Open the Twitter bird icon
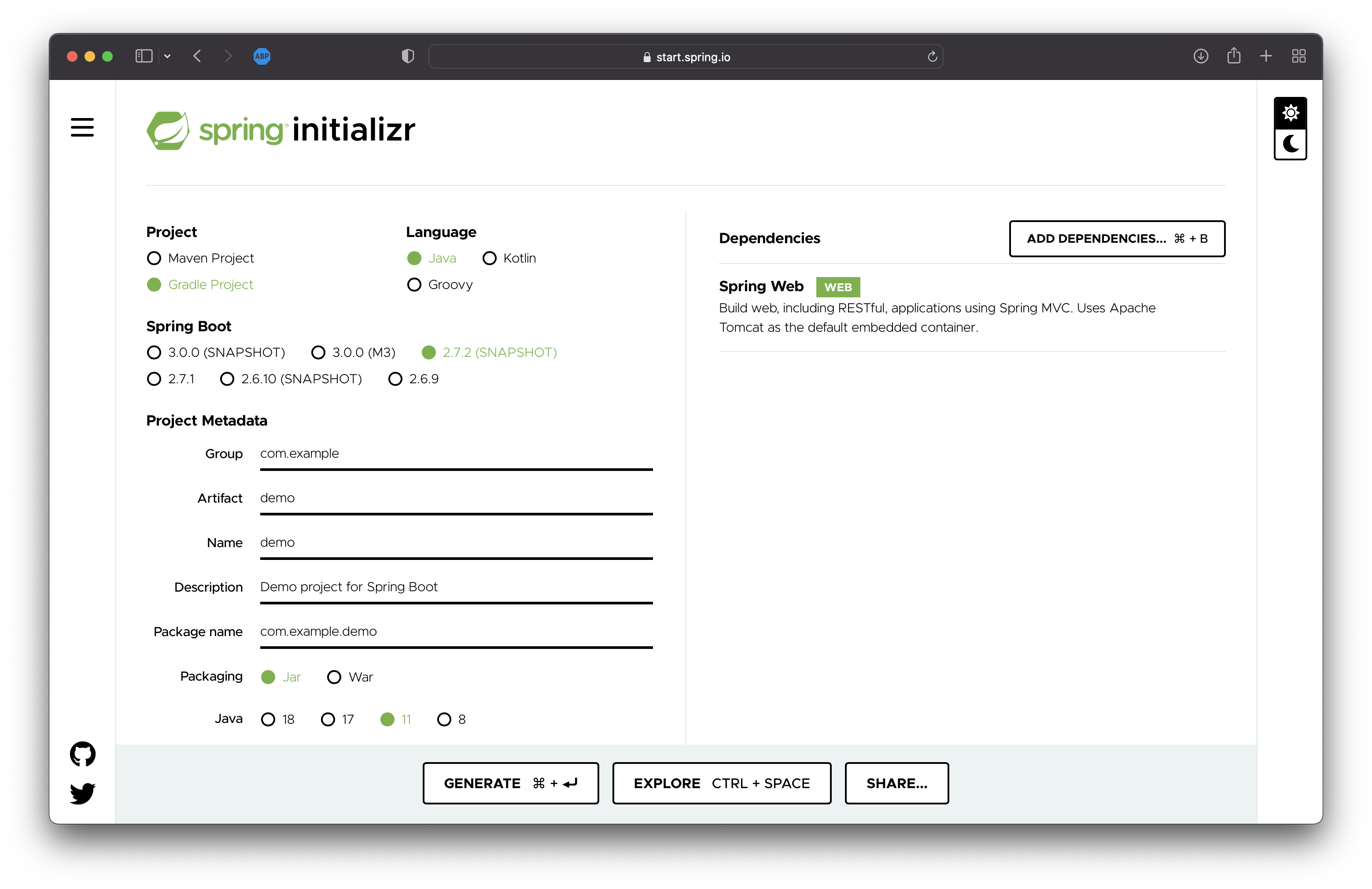1372x889 pixels. pos(82,793)
